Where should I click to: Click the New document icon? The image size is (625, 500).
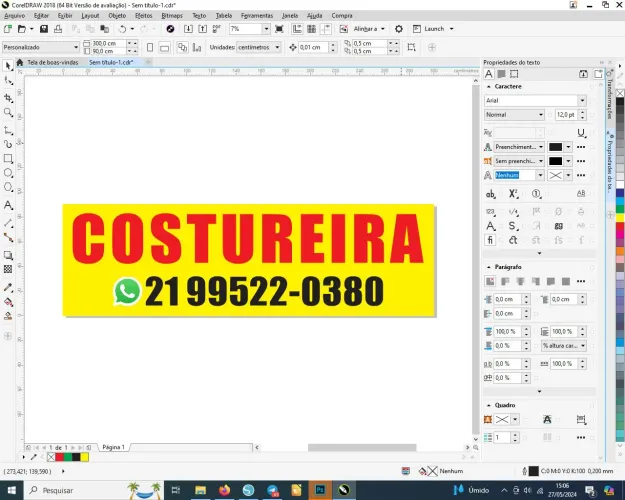(x=8, y=29)
